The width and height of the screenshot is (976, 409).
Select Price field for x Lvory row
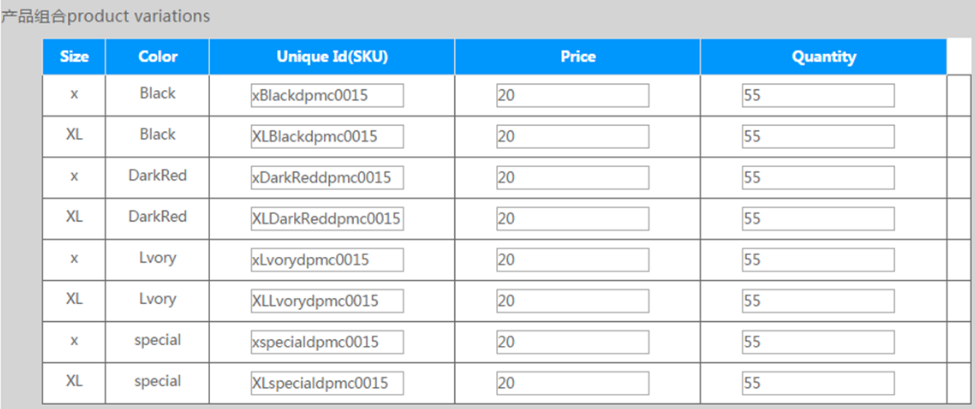point(572,260)
